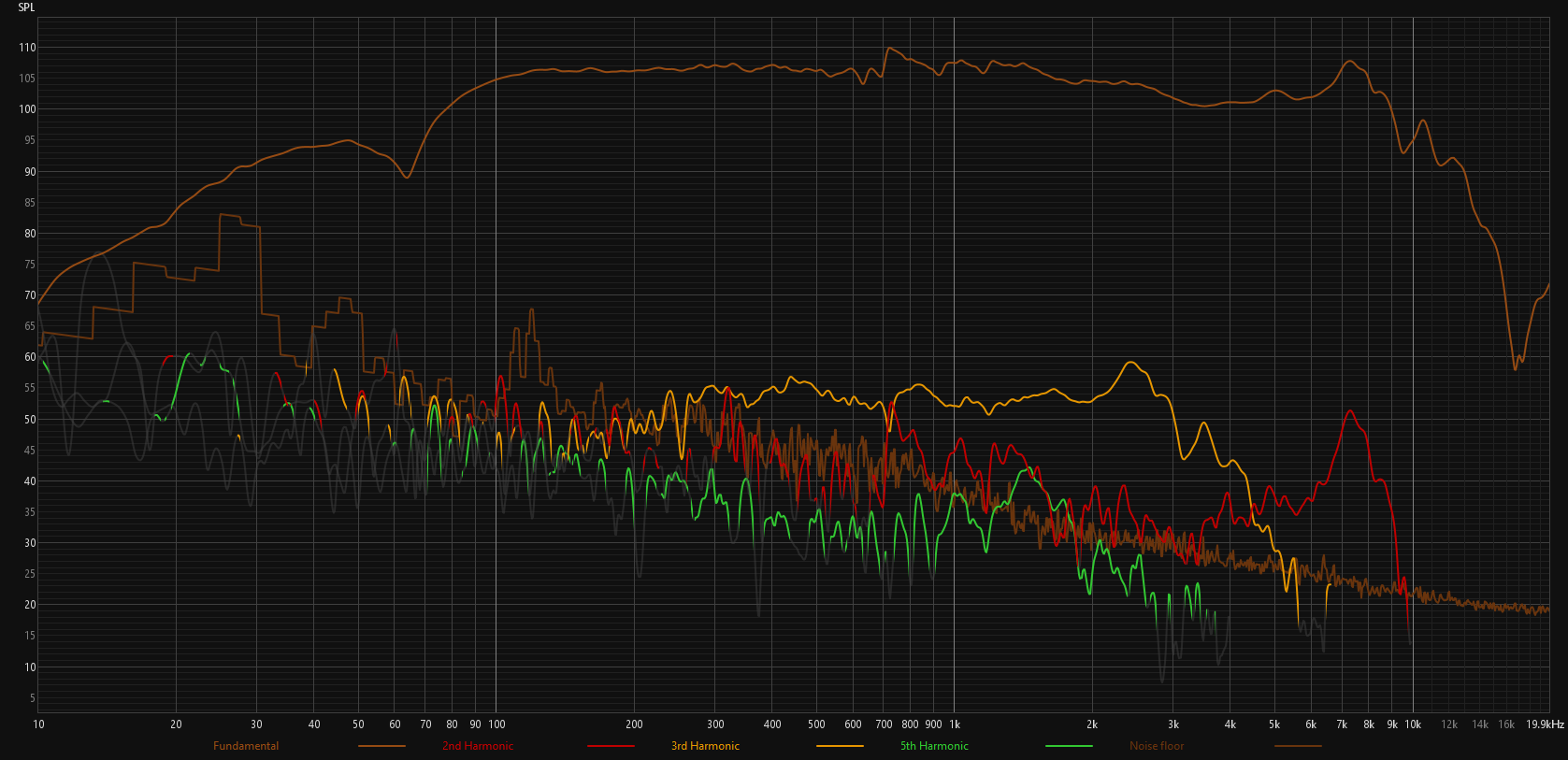Viewport: 1568px width, 760px height.
Task: Click the 100 value on SPL axis
Action: tap(27, 109)
